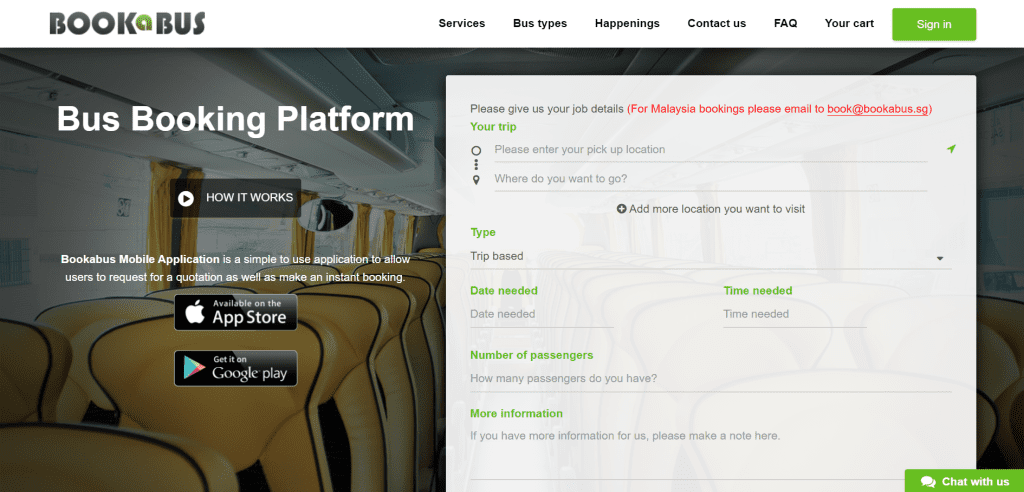Open the App Store download badge
1024x492 pixels.
coord(236,312)
